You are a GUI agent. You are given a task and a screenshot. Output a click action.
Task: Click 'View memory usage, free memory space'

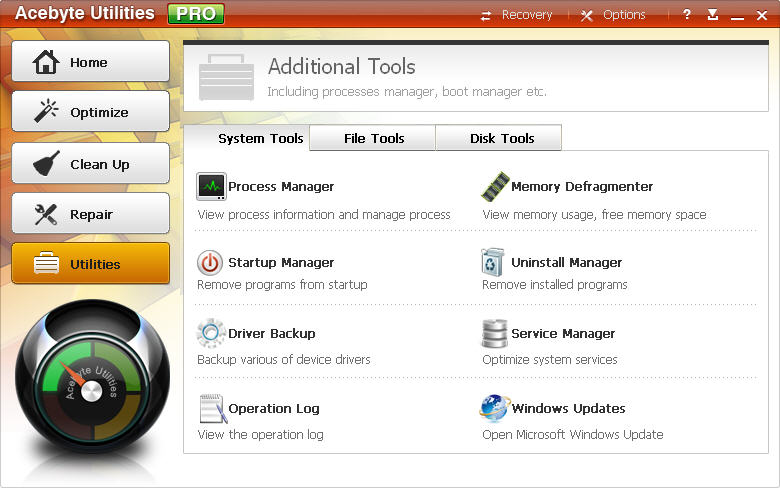[594, 214]
